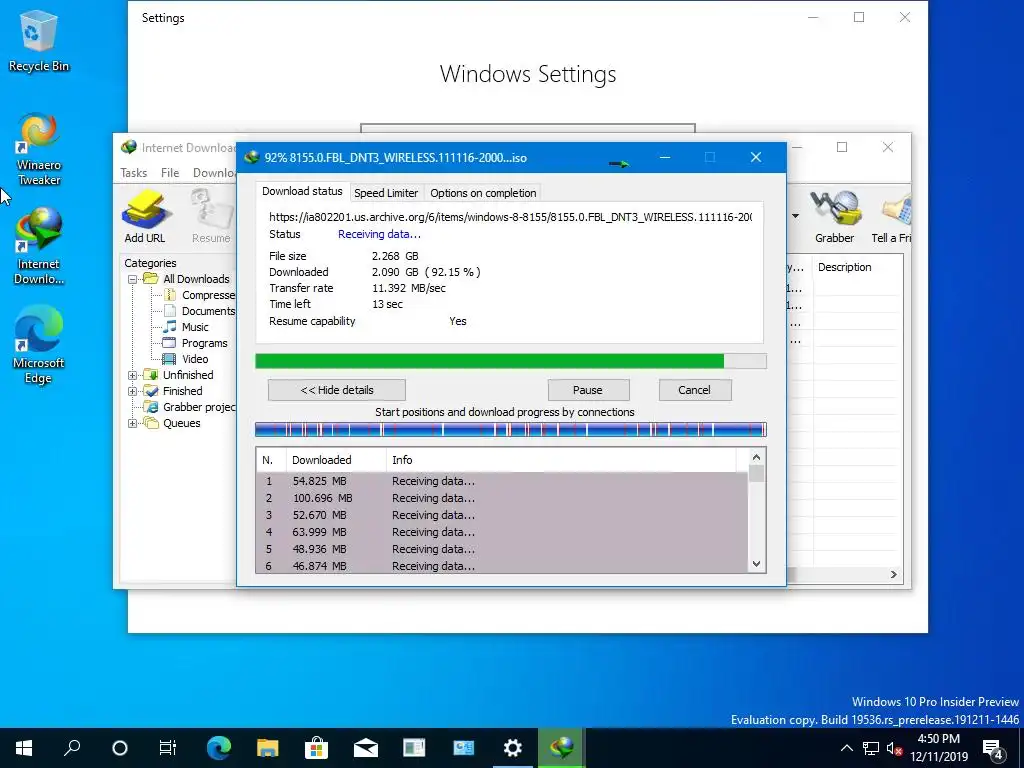Click the Description column header
This screenshot has height=768, width=1024.
click(x=857, y=267)
